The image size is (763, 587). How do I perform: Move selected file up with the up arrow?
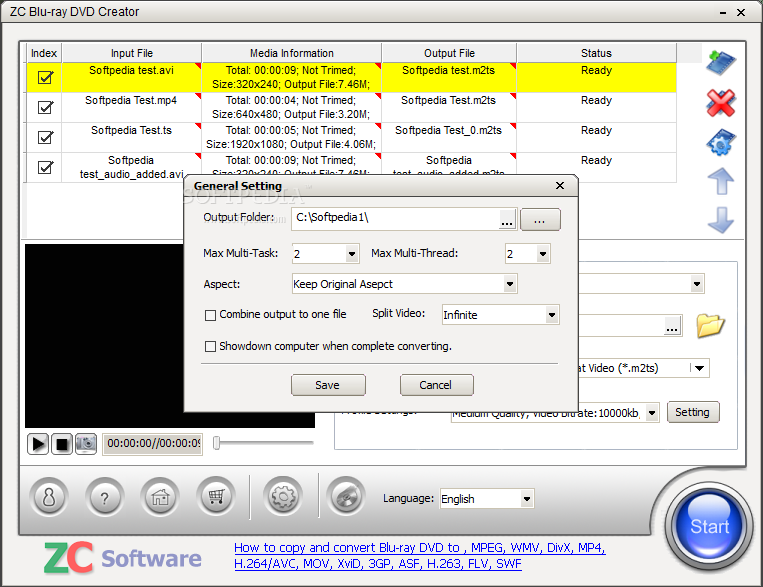coord(721,181)
